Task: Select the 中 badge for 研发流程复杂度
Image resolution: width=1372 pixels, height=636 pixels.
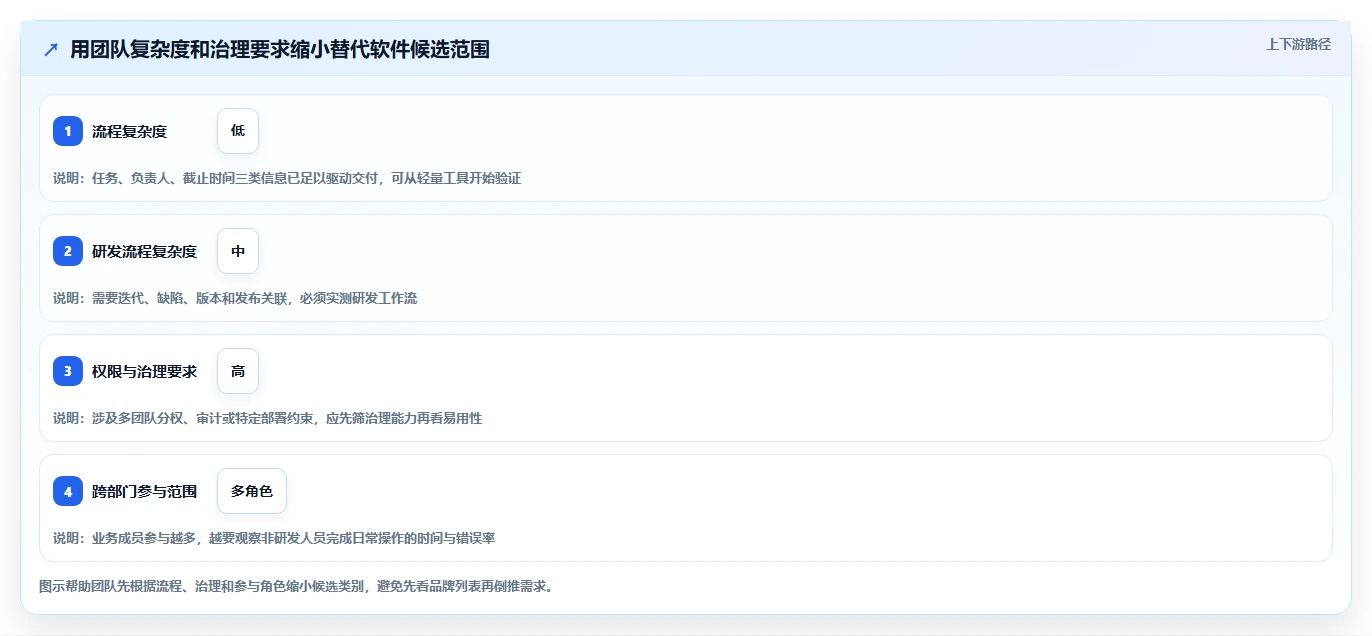Action: (238, 251)
